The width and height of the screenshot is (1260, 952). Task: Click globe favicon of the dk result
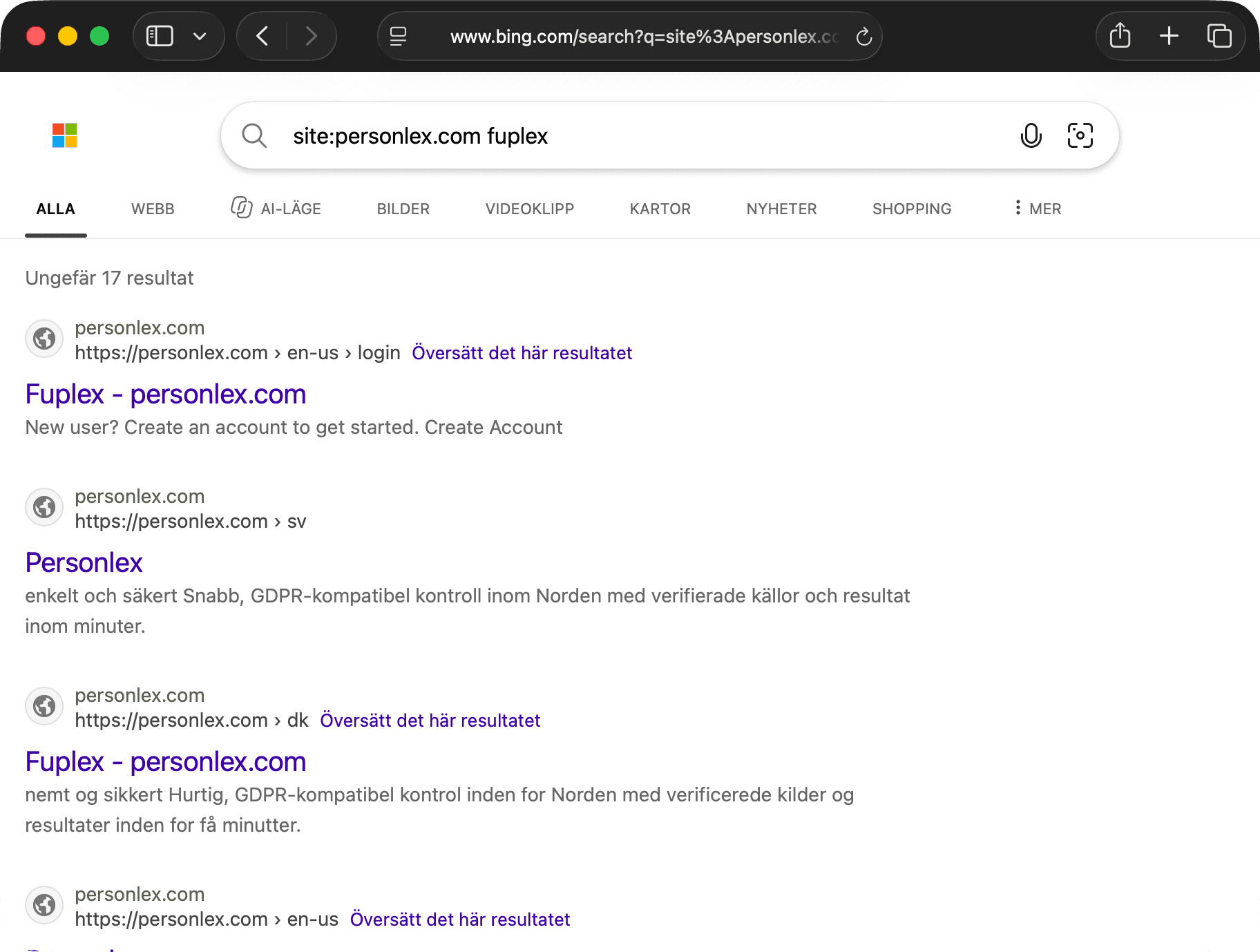coord(45,706)
